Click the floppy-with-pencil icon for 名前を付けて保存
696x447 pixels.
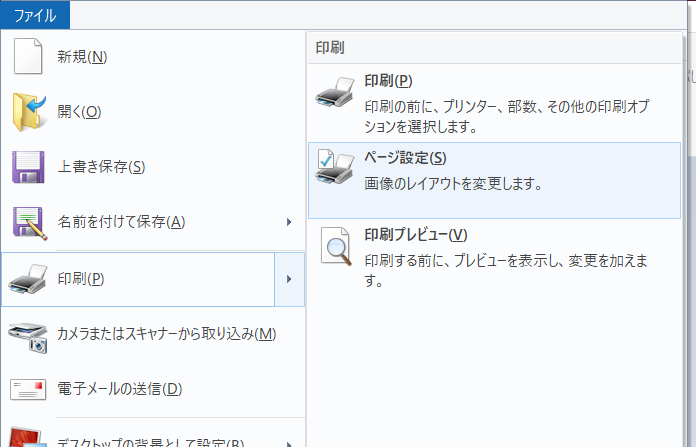29,223
